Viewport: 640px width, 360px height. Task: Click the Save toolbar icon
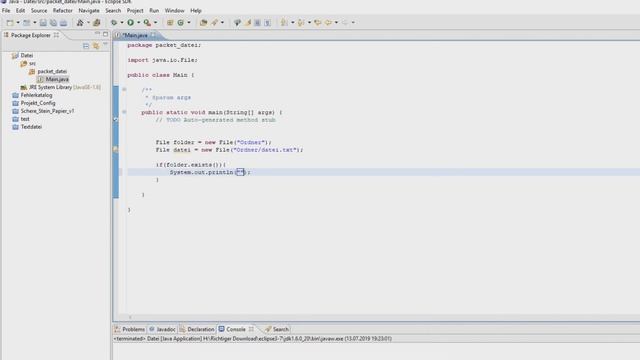(43, 23)
